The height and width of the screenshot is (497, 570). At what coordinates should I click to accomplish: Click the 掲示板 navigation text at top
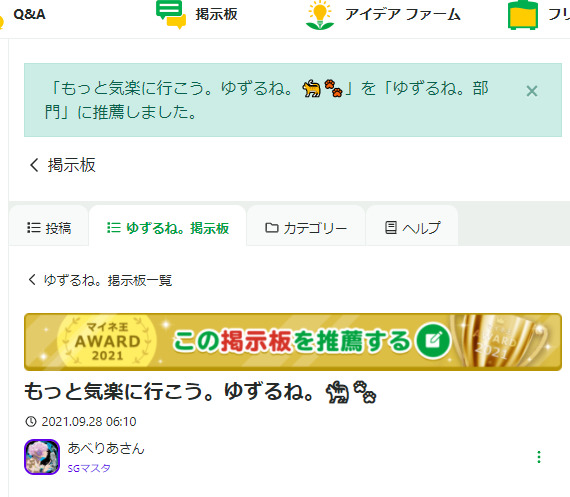(216, 15)
